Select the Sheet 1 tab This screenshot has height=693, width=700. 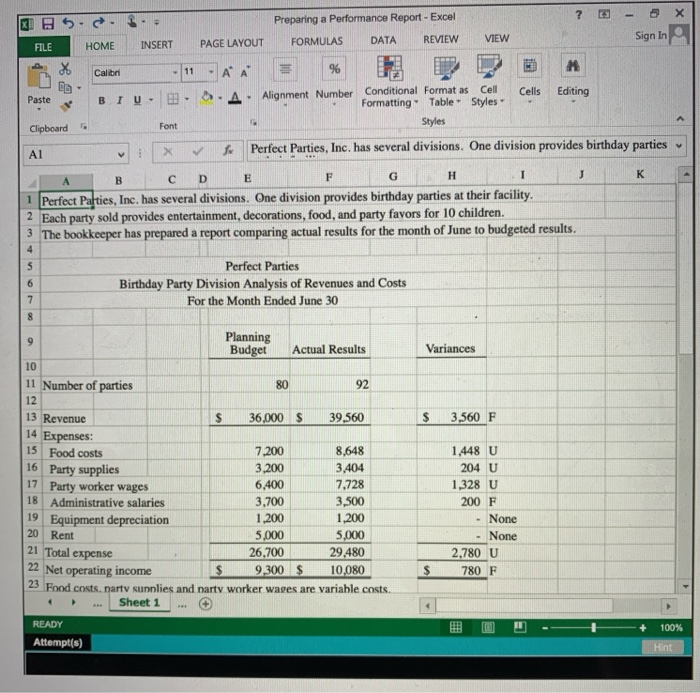[139, 602]
